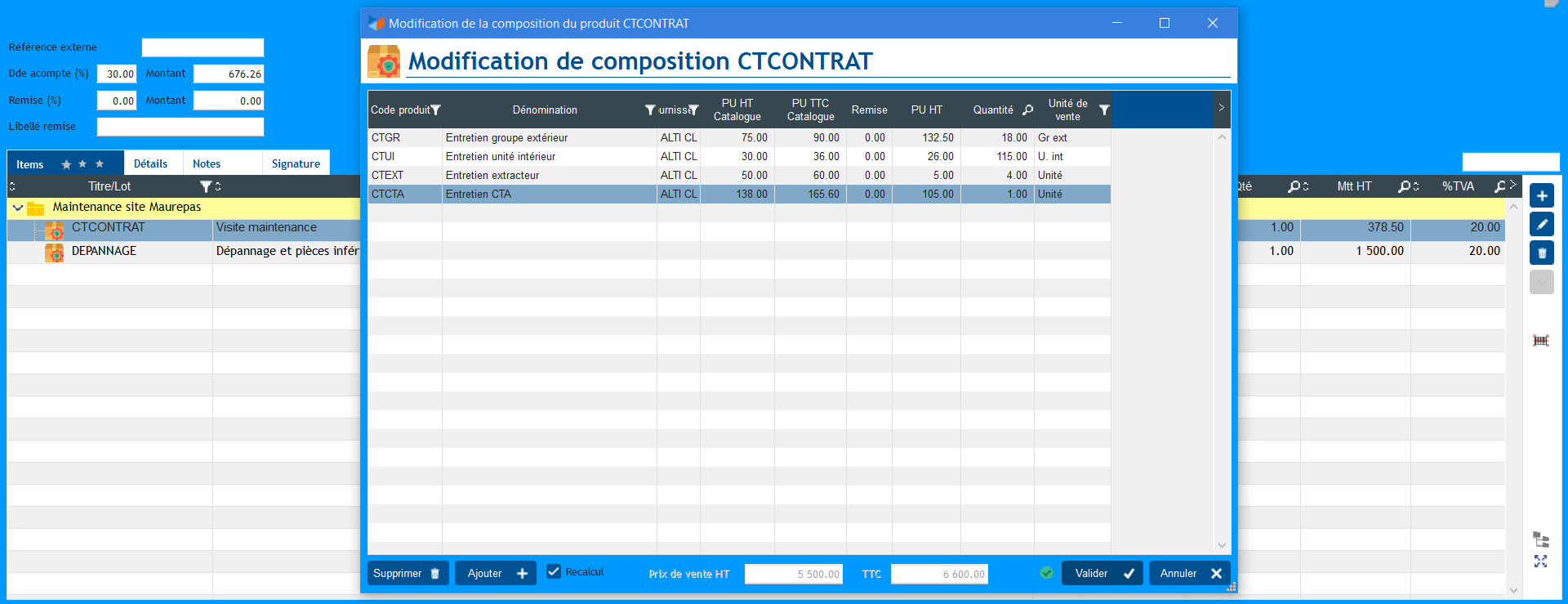Click the pencil edit icon in right sidebar

click(x=1541, y=225)
